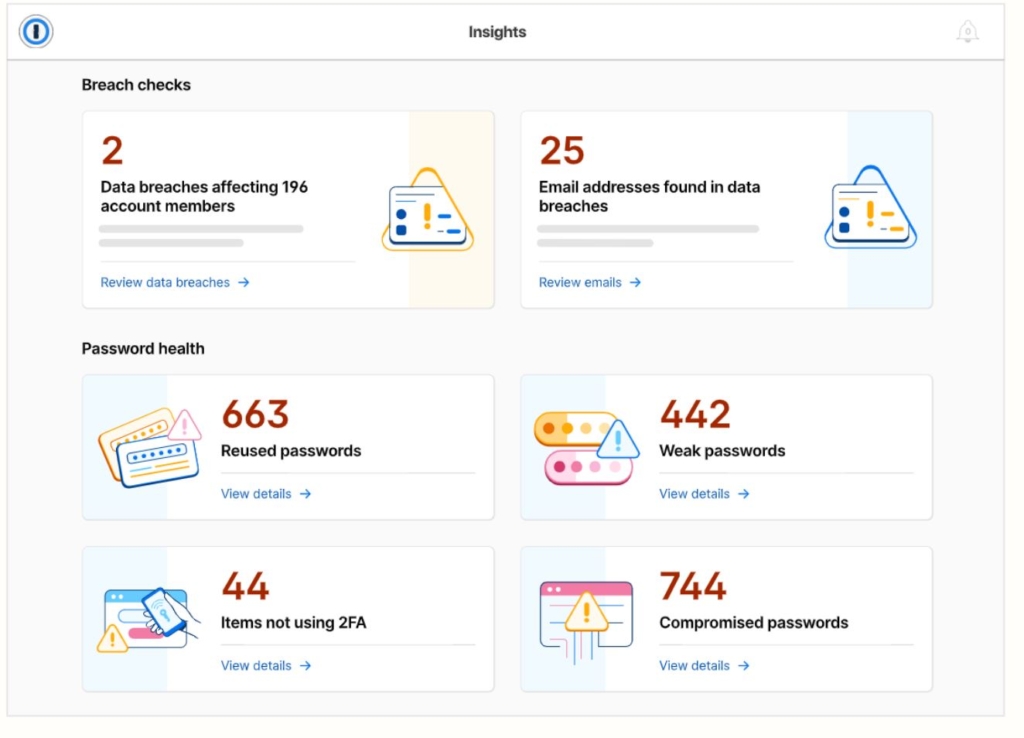
Task: Click the Email addresses found in data breaches card
Action: pyautogui.click(x=726, y=209)
